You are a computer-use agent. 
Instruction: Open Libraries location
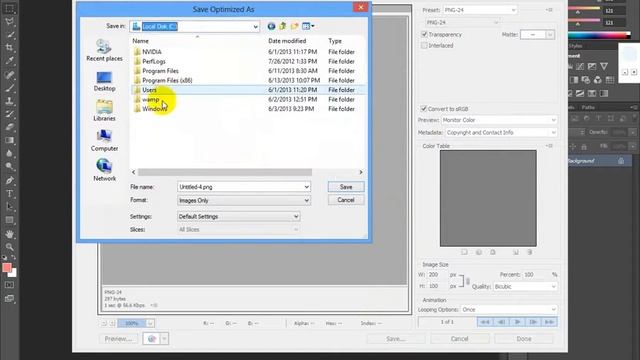click(104, 111)
